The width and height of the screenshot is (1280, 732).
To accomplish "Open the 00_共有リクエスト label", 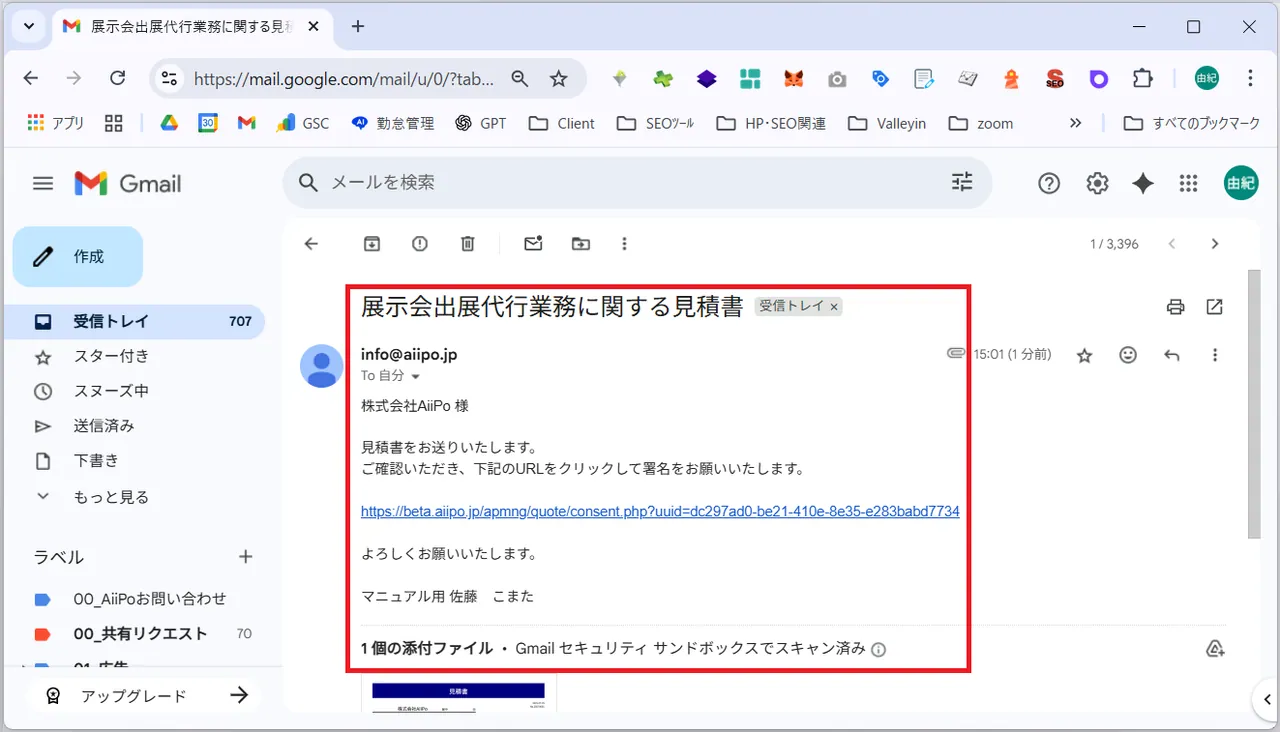I will click(140, 634).
